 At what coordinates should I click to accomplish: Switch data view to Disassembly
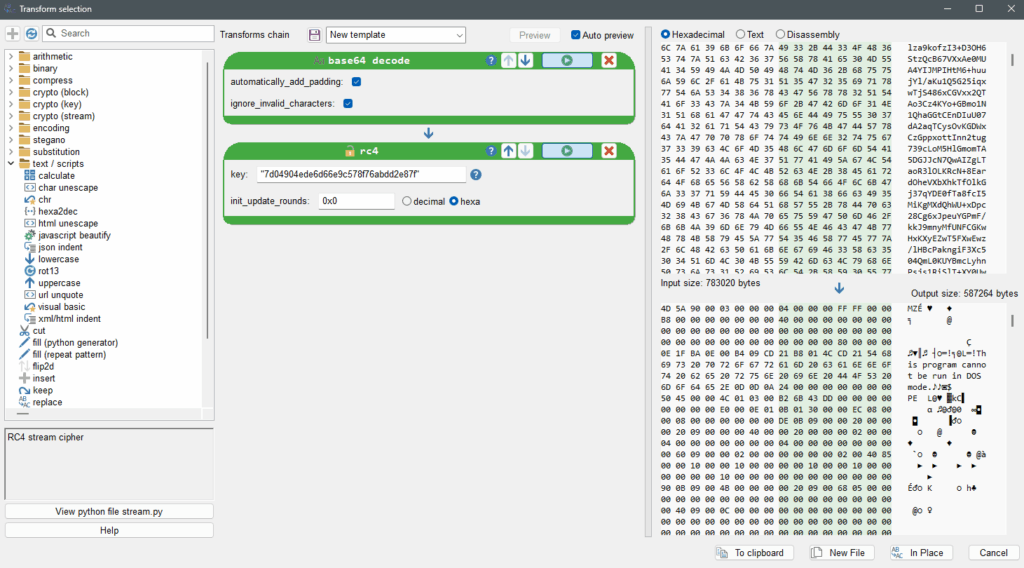click(x=780, y=34)
